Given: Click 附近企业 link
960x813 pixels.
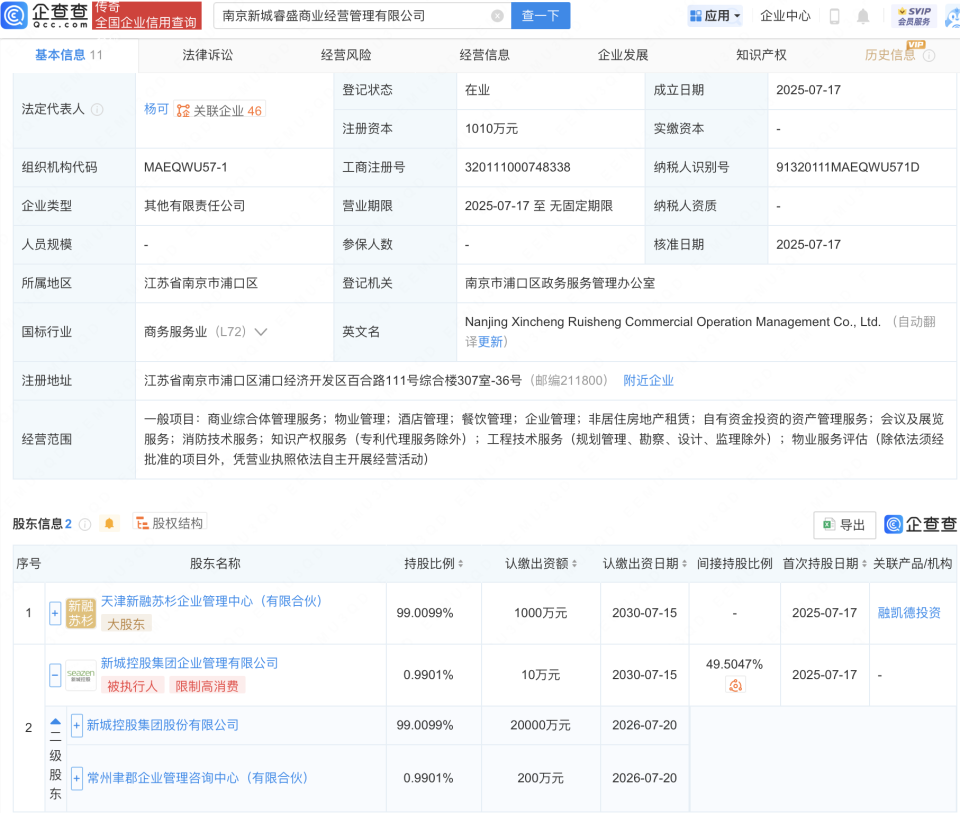Looking at the screenshot, I should pyautogui.click(x=648, y=381).
